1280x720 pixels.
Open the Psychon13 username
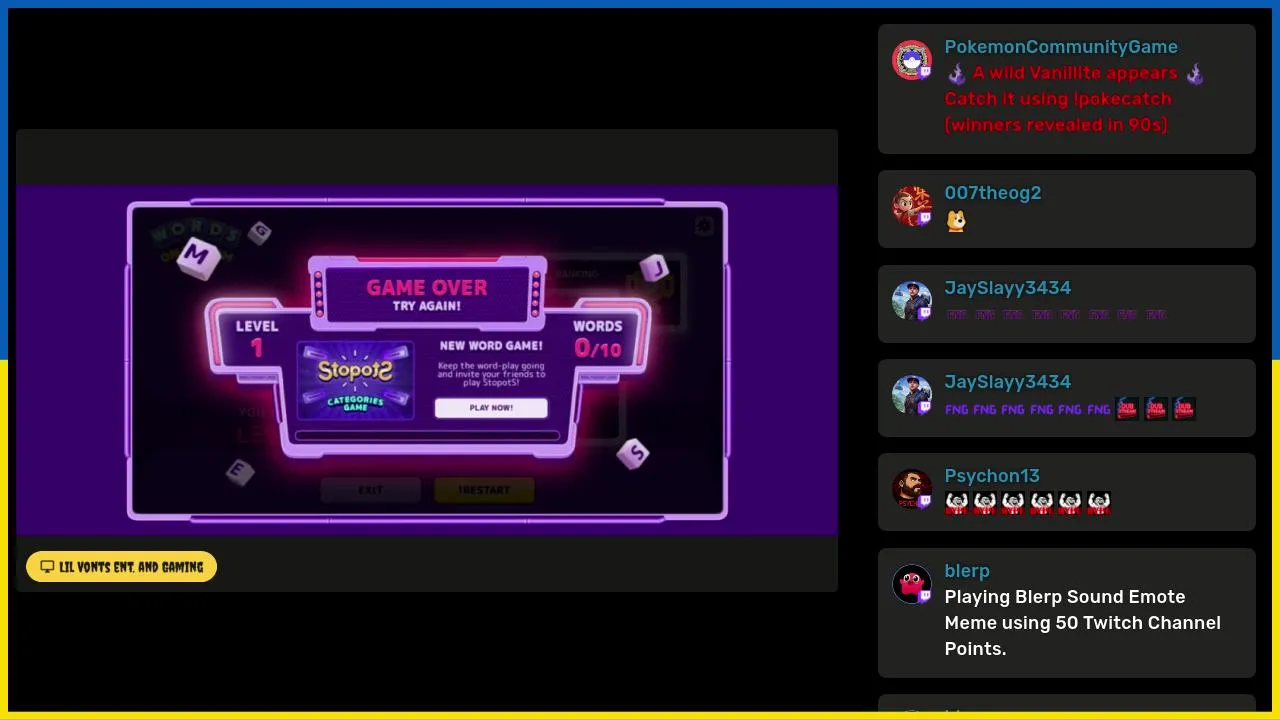(992, 476)
